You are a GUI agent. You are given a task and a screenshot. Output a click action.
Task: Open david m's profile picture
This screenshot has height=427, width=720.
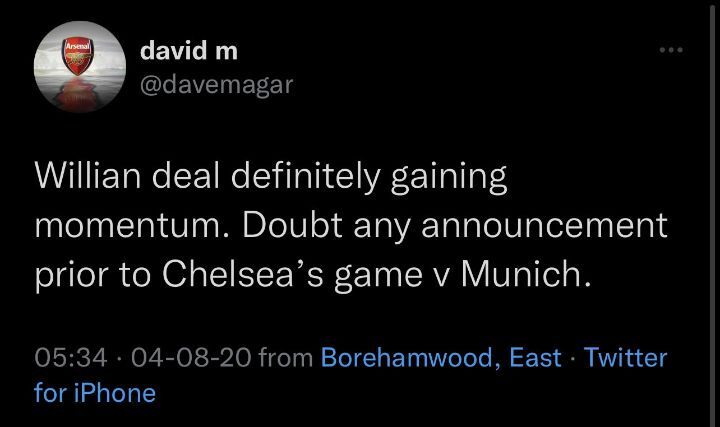(80, 67)
